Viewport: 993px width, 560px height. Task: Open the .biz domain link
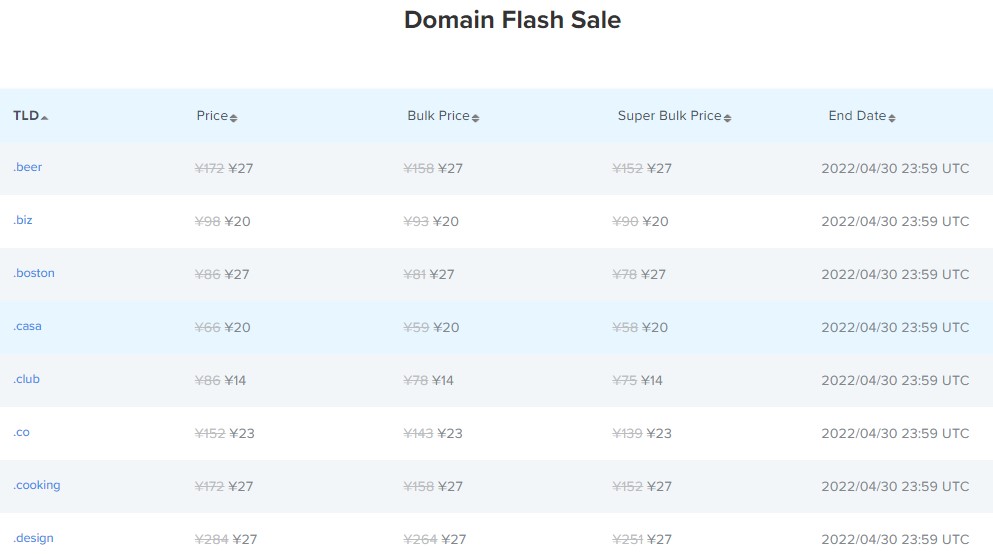pyautogui.click(x=23, y=220)
